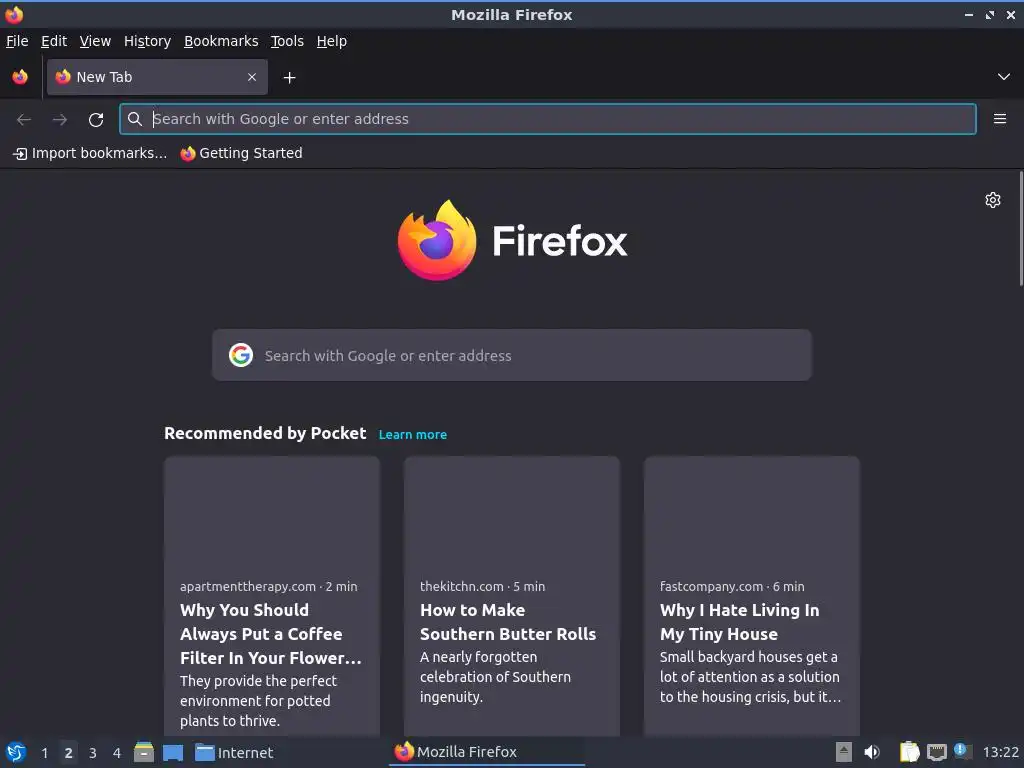Open the Lubuntu start menu
The image size is (1024, 768).
pyautogui.click(x=15, y=752)
